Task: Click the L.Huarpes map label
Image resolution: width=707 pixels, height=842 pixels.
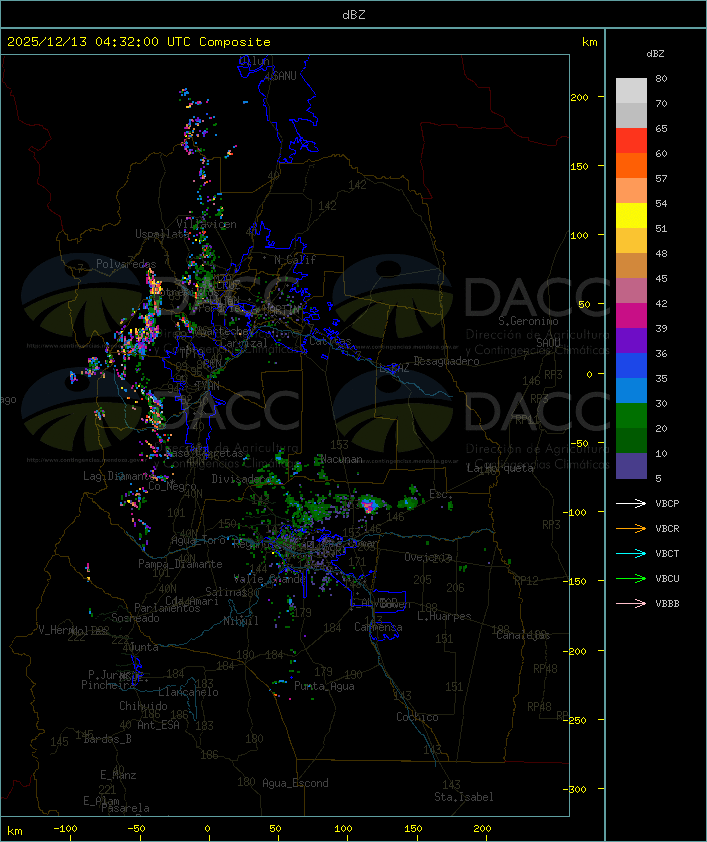Action: 444,616
